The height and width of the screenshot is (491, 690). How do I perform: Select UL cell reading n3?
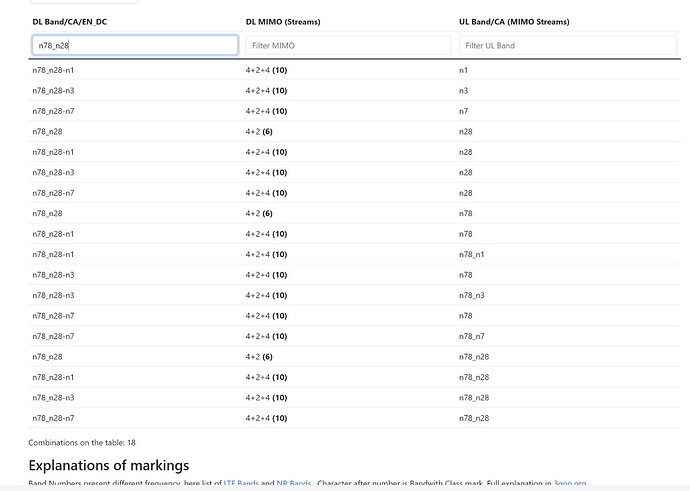click(x=463, y=91)
